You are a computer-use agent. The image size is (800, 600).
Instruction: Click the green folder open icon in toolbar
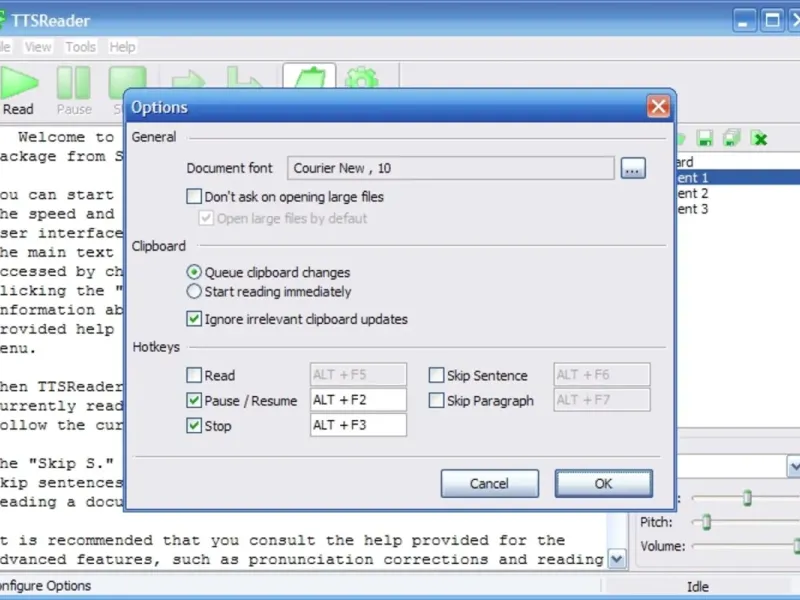coord(309,78)
